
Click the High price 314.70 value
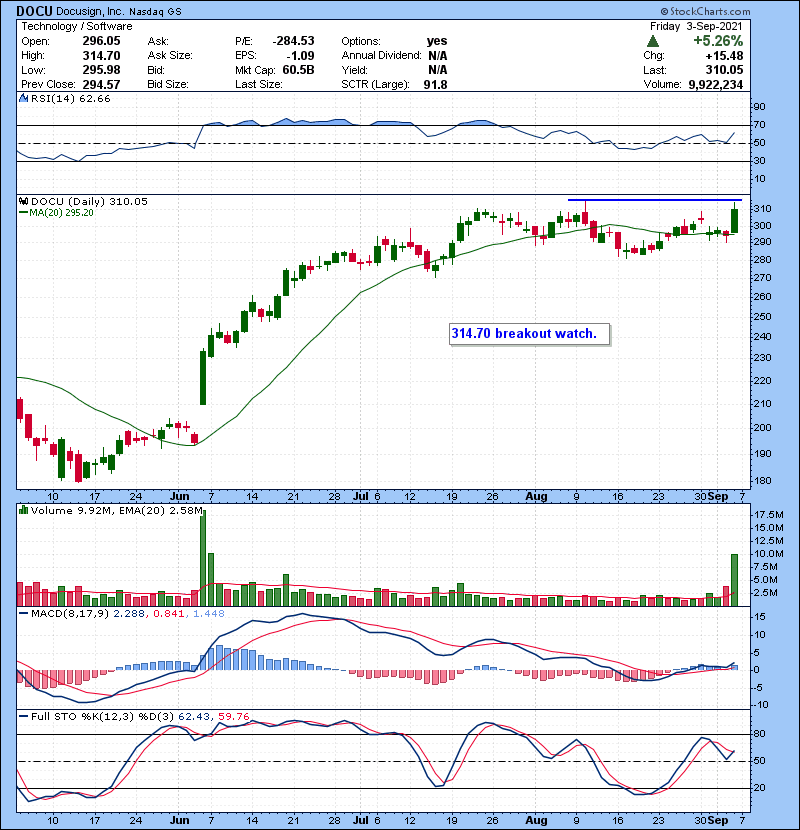click(101, 56)
